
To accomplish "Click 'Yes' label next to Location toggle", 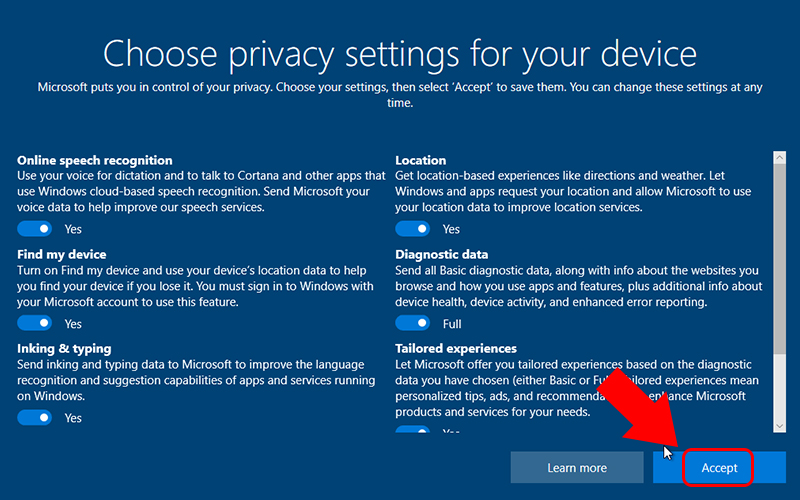I will pos(451,230).
